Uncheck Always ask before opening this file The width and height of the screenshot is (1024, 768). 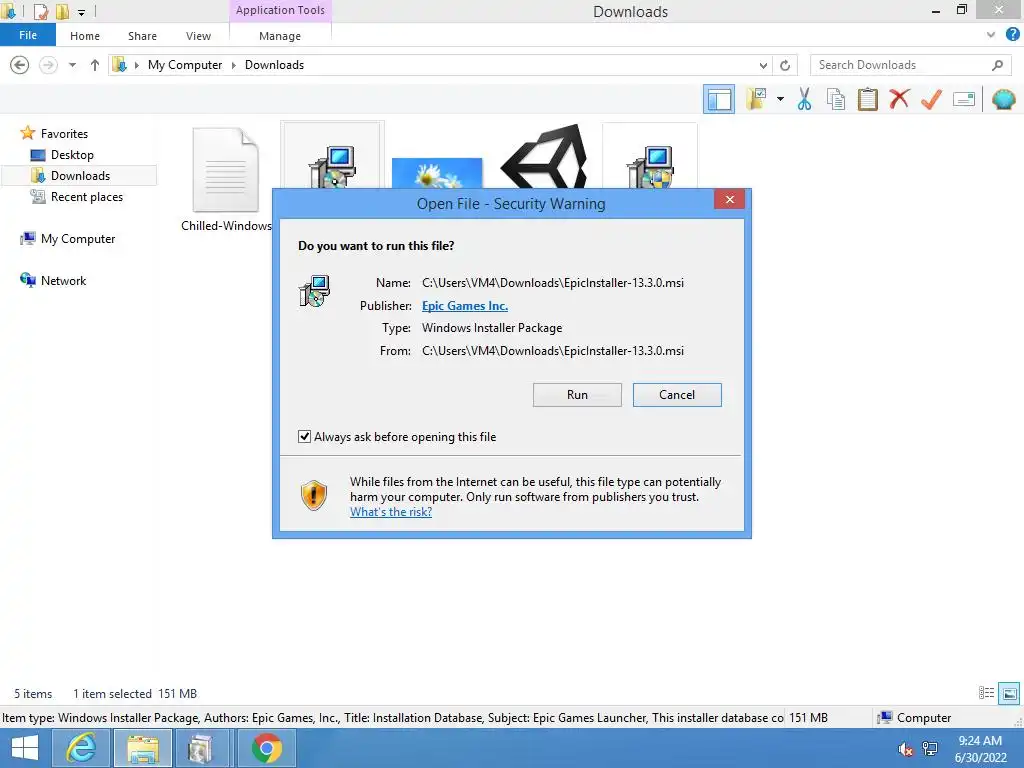(304, 436)
